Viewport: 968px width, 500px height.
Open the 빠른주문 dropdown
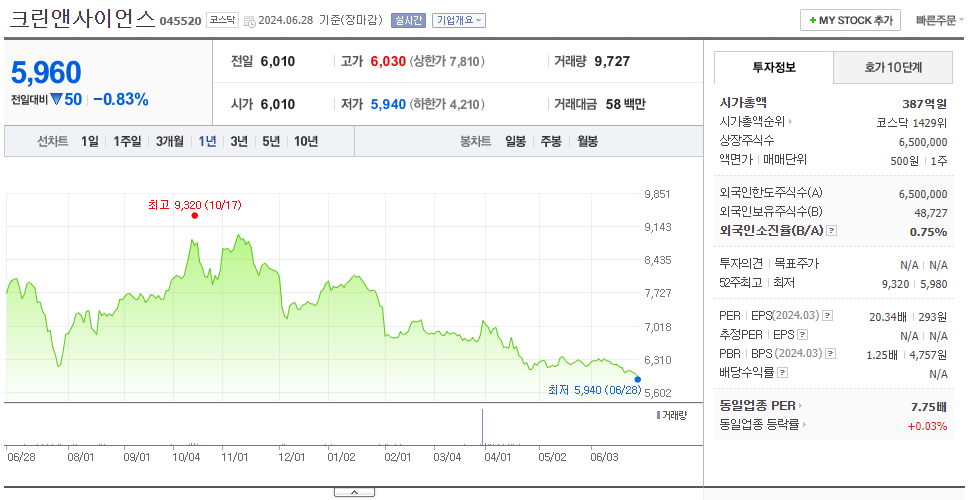(x=940, y=20)
